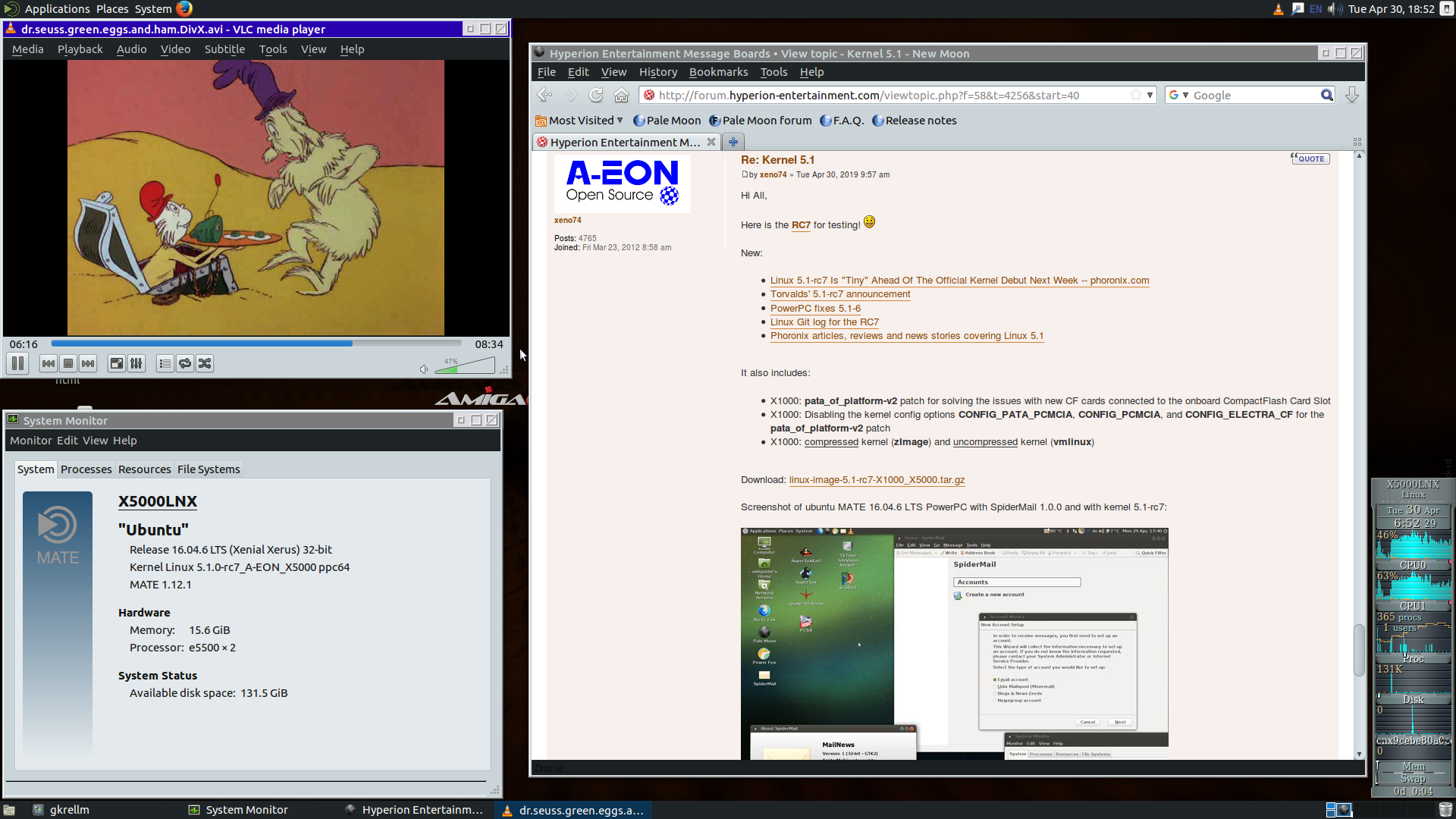The height and width of the screenshot is (819, 1456).
Task: Open Torvalds' 5.1-rc7 announcement link
Action: coord(840,294)
